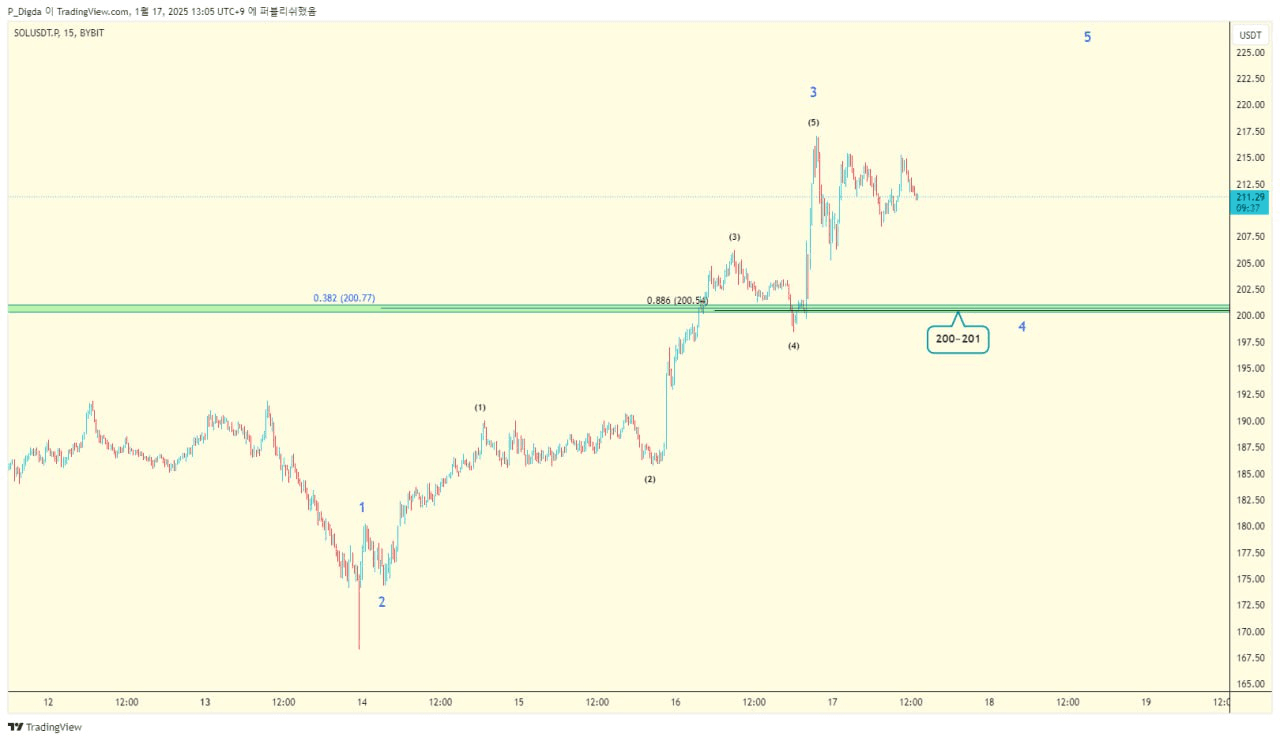This screenshot has width=1280, height=741.
Task: Click date 12 on the time axis
Action: [48, 702]
